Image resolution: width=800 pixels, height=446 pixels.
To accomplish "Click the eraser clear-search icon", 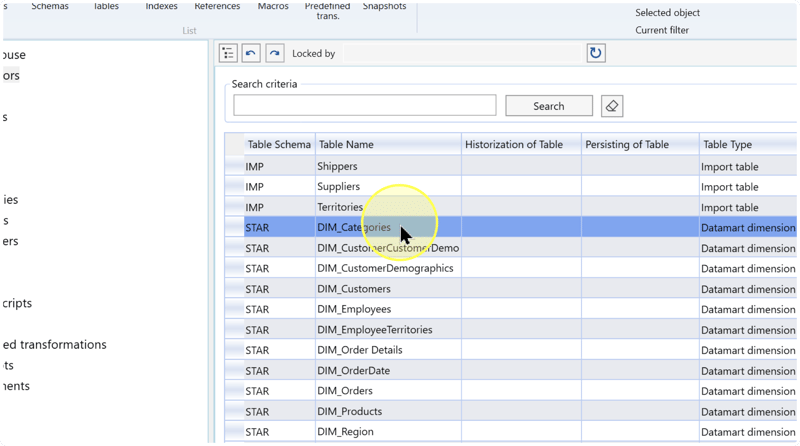I will 612,106.
